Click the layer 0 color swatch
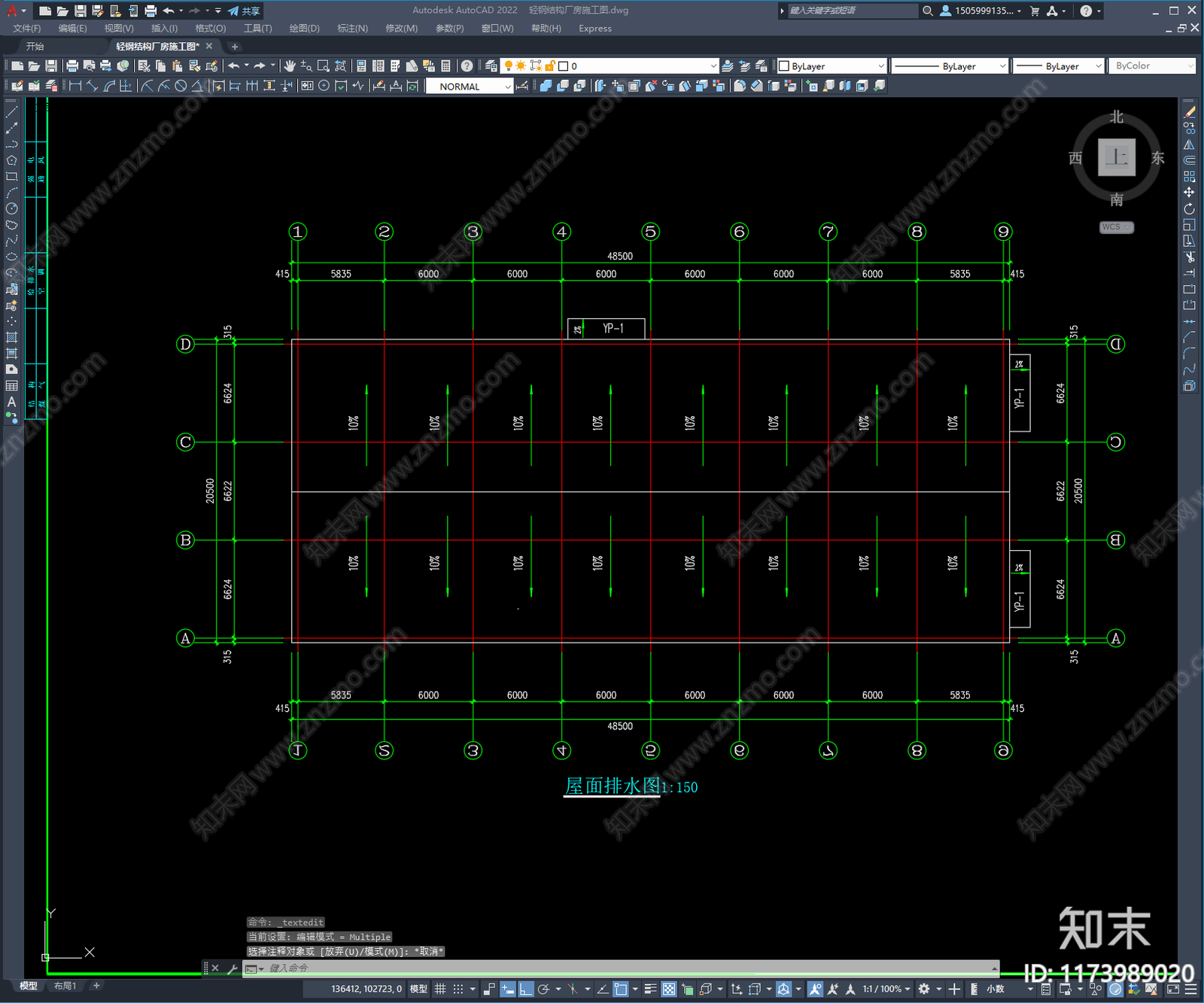Screen dimensions: 1204x1003 click(x=564, y=66)
